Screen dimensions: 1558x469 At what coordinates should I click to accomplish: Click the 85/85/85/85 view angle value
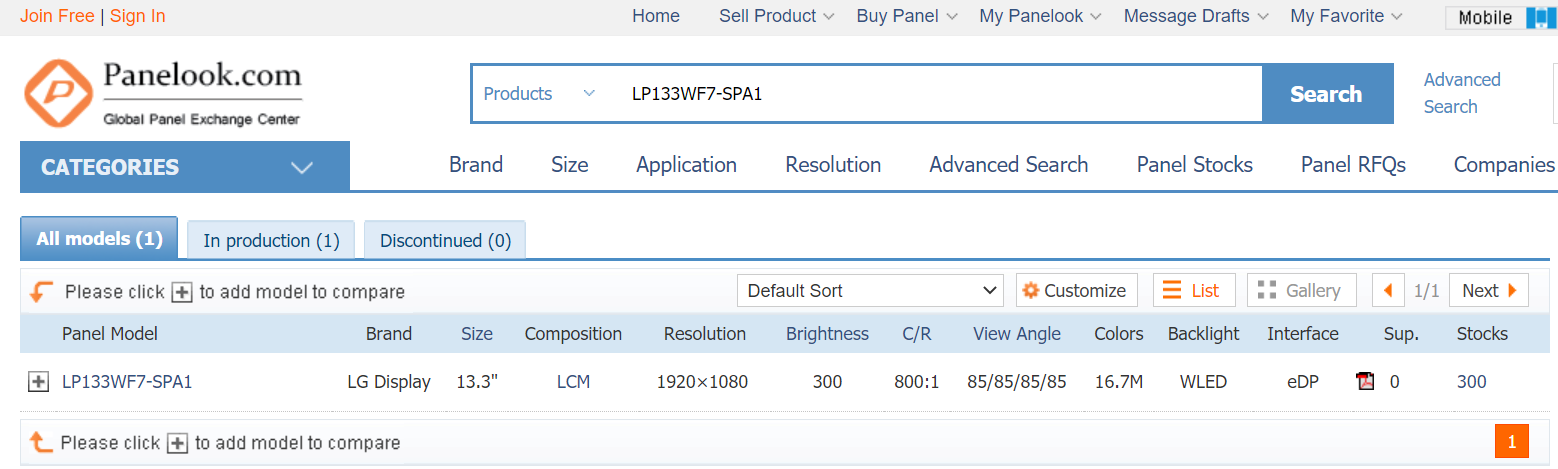pos(1017,381)
